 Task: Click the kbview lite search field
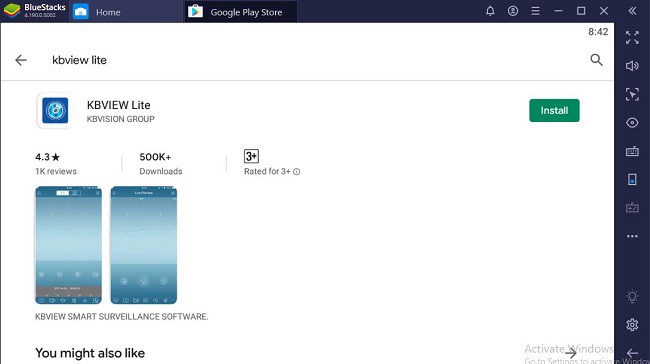79,60
